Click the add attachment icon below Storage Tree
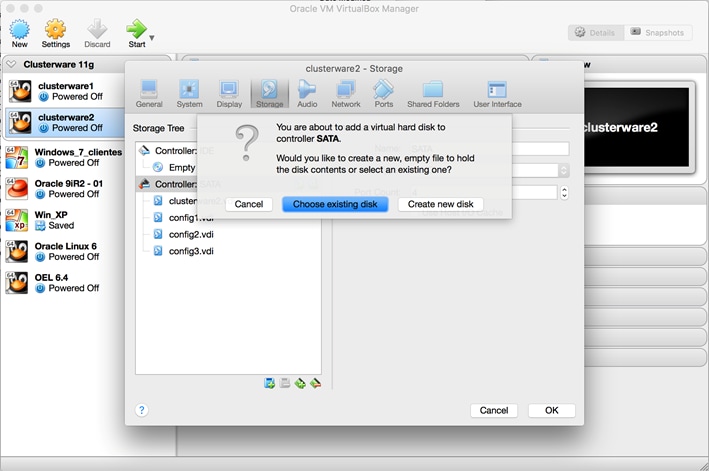The image size is (709, 471). tap(269, 383)
